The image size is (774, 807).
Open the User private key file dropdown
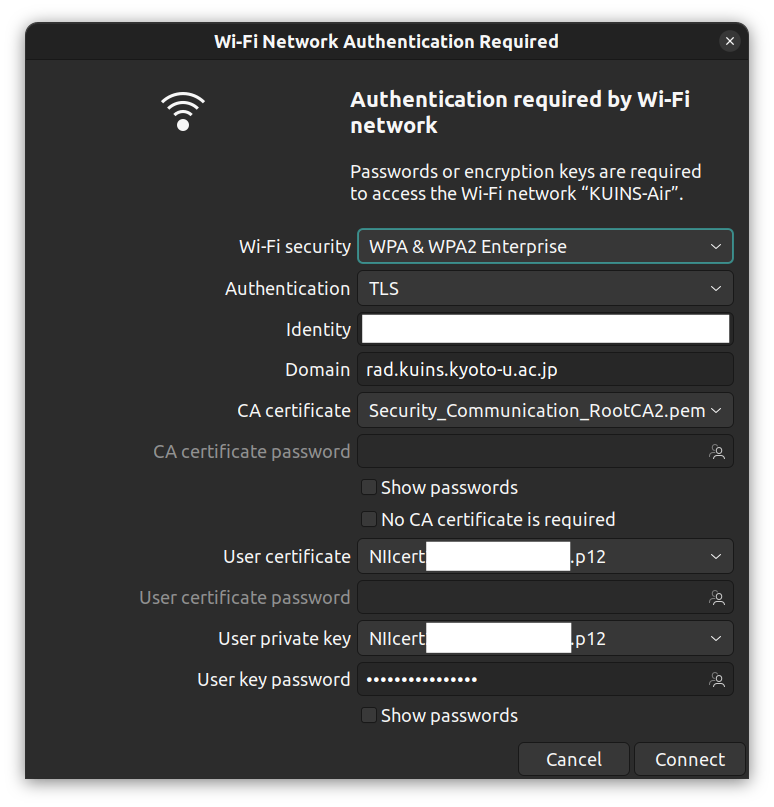(x=545, y=638)
